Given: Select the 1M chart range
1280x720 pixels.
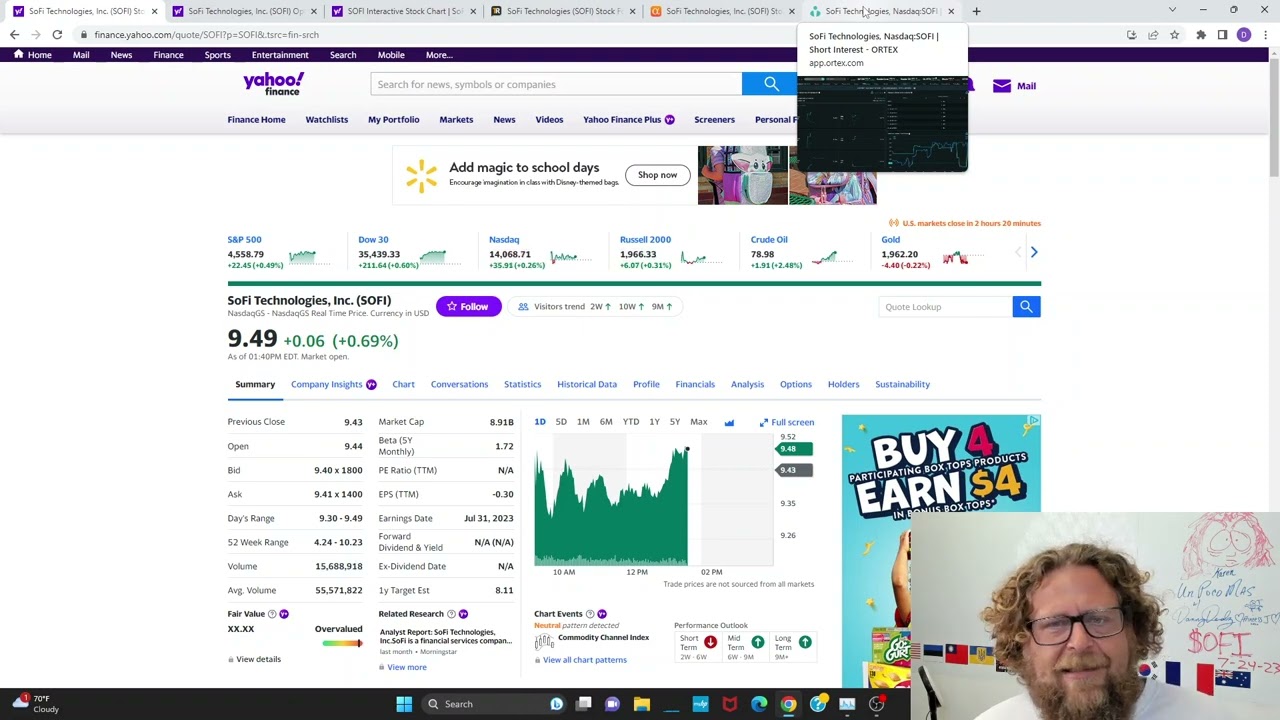Looking at the screenshot, I should pyautogui.click(x=583, y=422).
